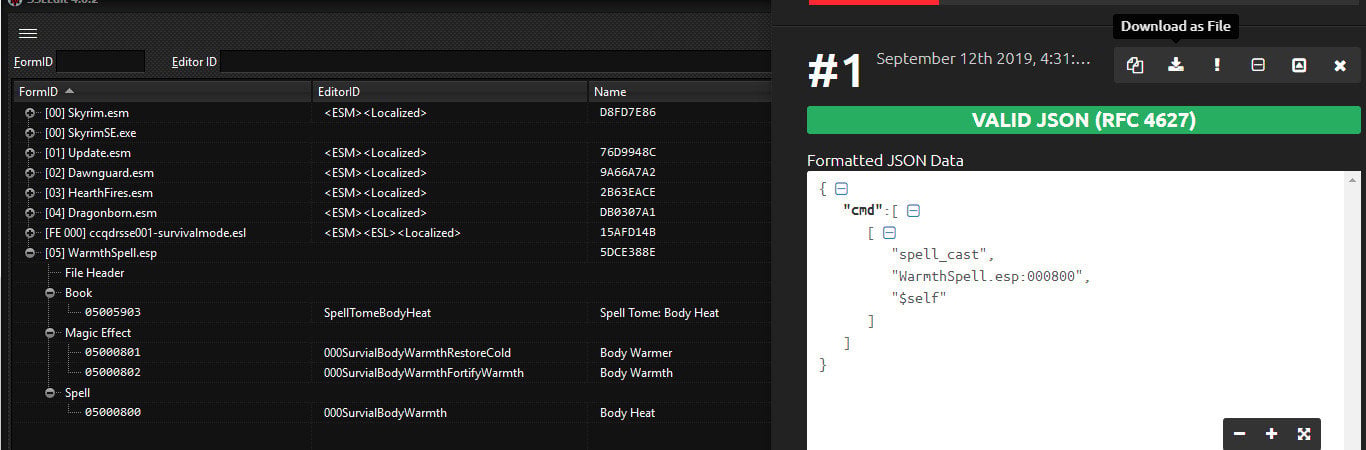Expand the [04] Dragonborn.esm node

(31, 213)
